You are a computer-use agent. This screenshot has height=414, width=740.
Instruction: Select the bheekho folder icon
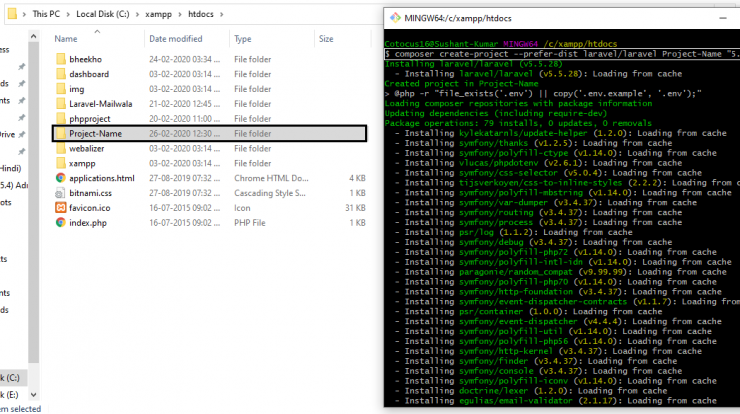61,59
